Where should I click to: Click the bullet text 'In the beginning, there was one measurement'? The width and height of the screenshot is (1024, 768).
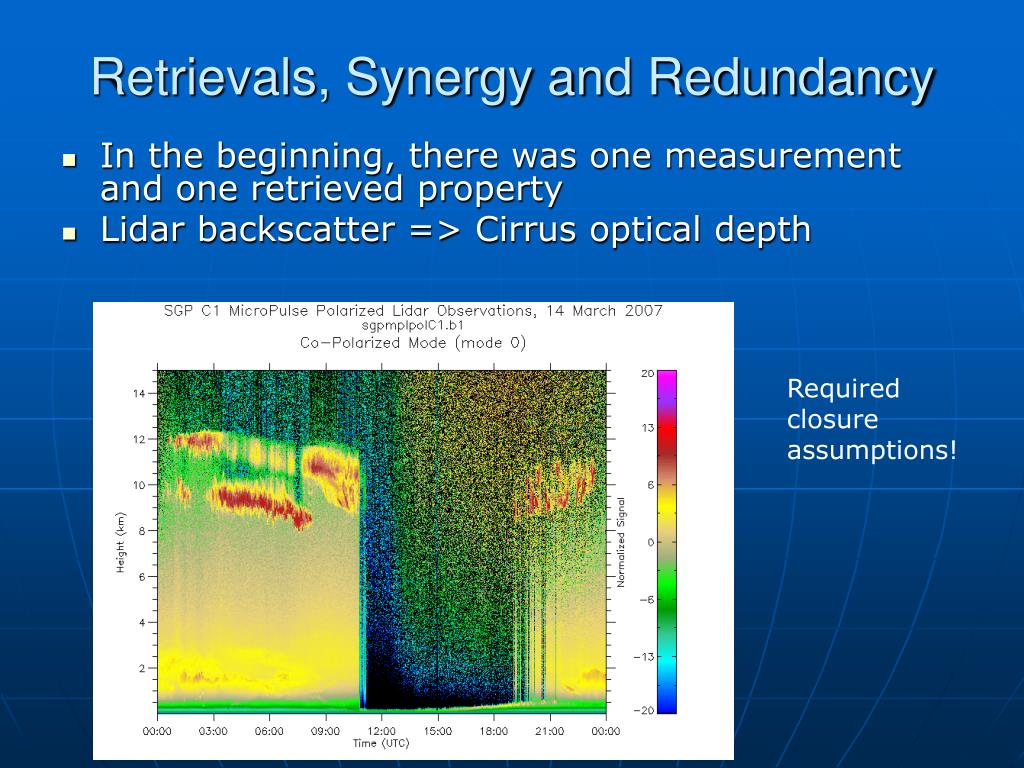point(500,157)
